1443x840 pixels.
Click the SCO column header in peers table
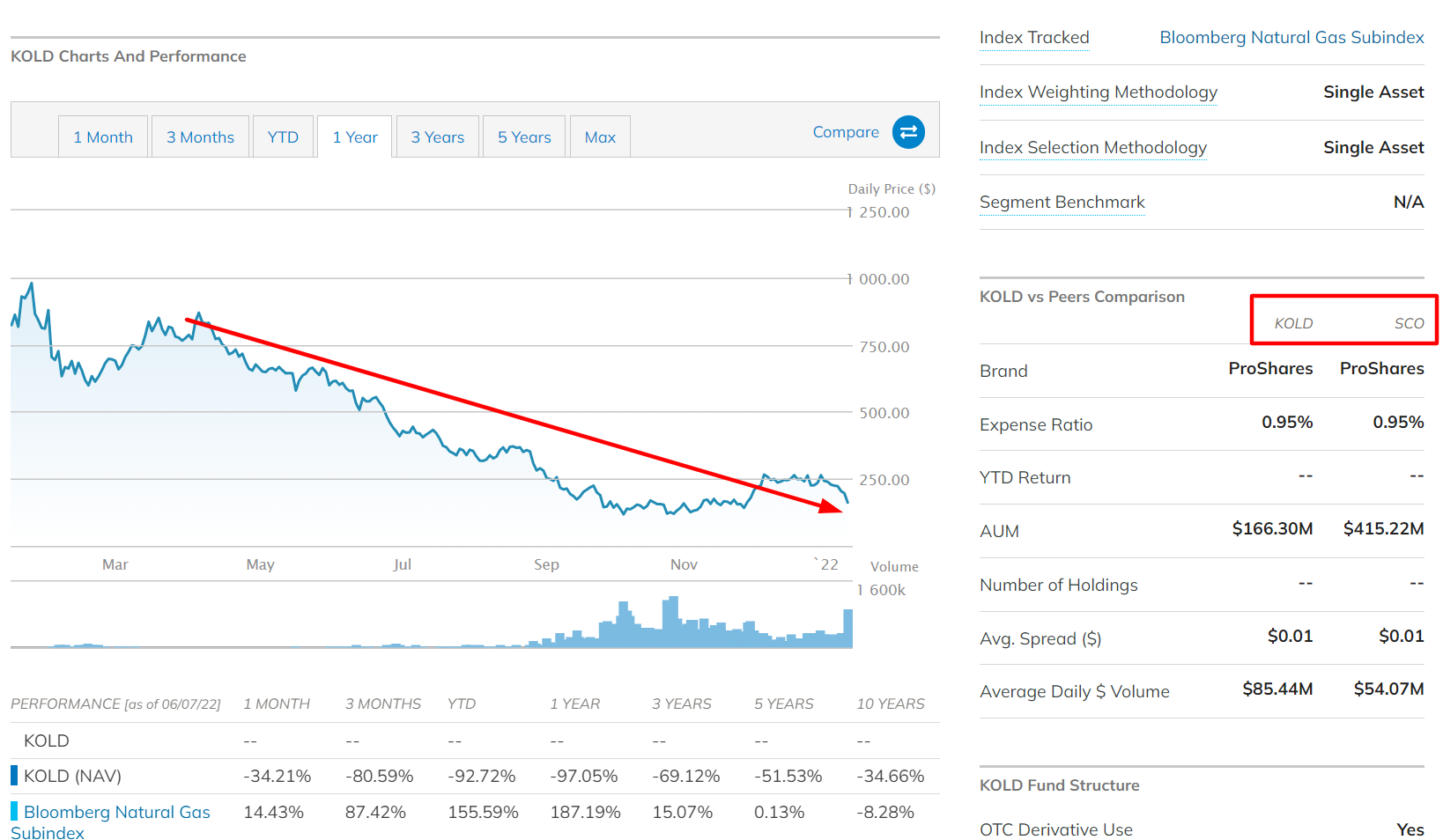pos(1409,323)
